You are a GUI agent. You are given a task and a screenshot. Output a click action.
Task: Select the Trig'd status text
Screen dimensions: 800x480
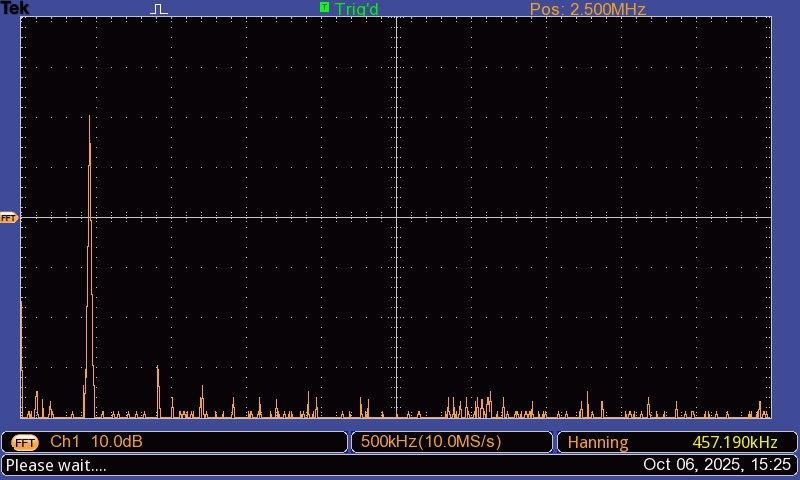357,9
